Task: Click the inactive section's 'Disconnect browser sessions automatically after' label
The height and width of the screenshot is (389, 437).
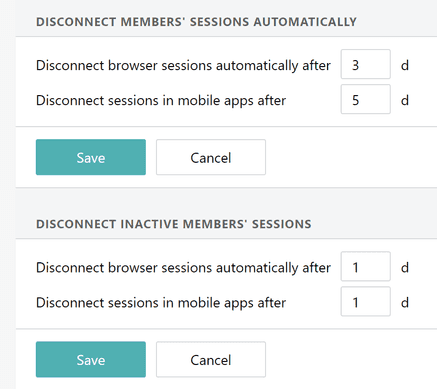Action: point(183,268)
